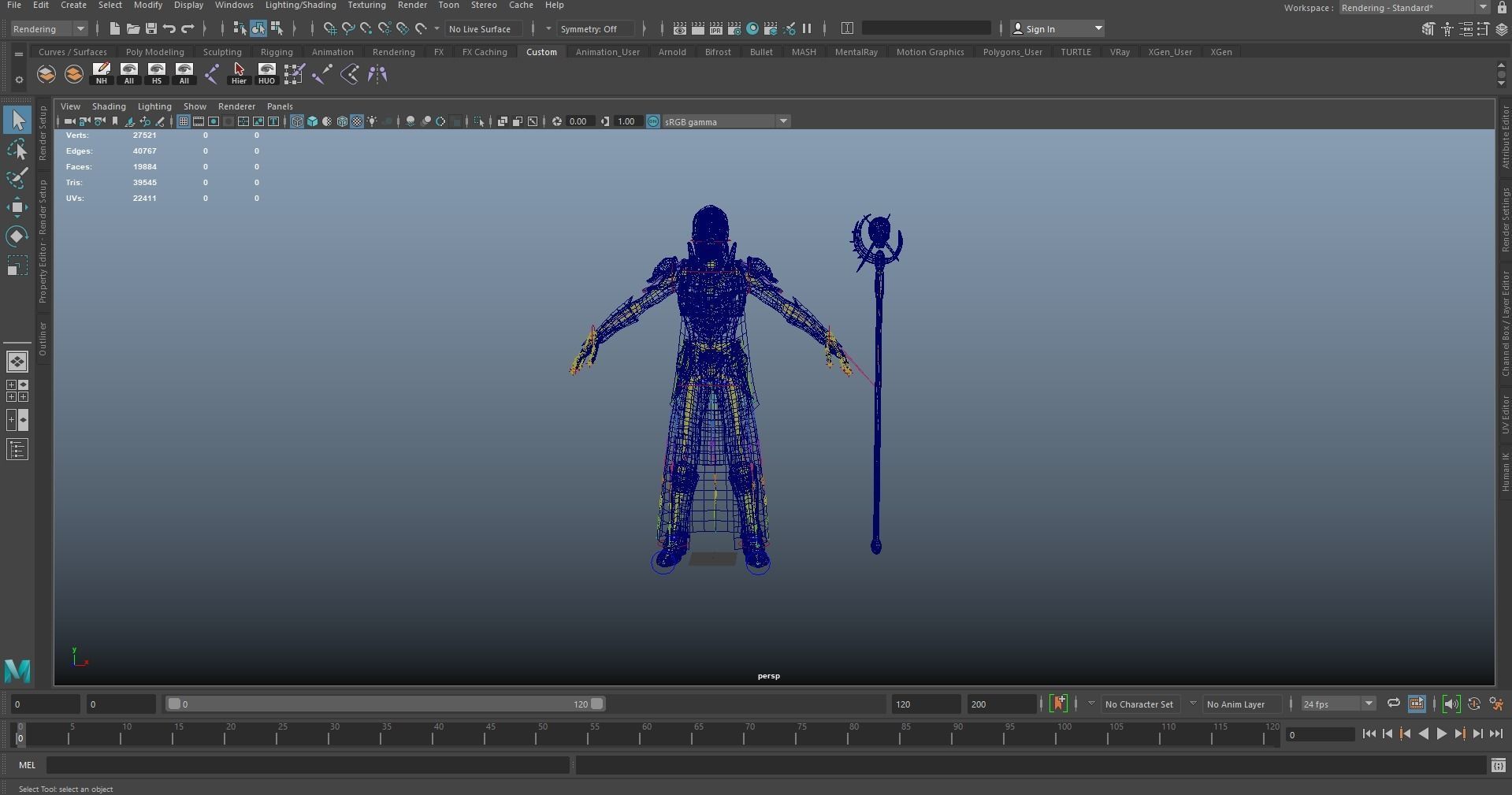Screen dimensions: 1512x795
Task: Activate the Move tool in toolbox
Action: coord(17,208)
